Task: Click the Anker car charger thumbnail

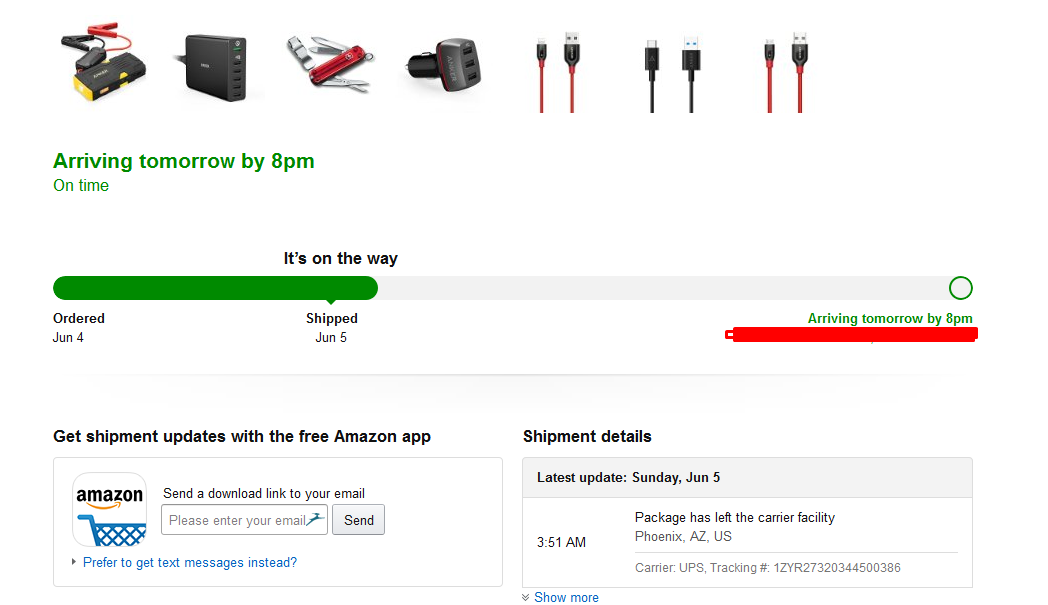Action: coord(446,66)
